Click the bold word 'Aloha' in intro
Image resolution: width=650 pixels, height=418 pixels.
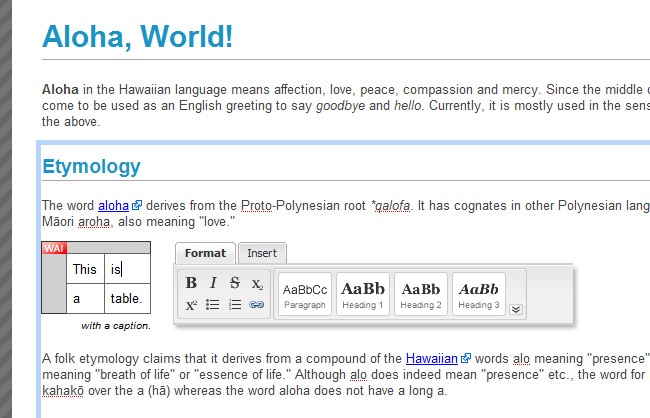point(60,90)
